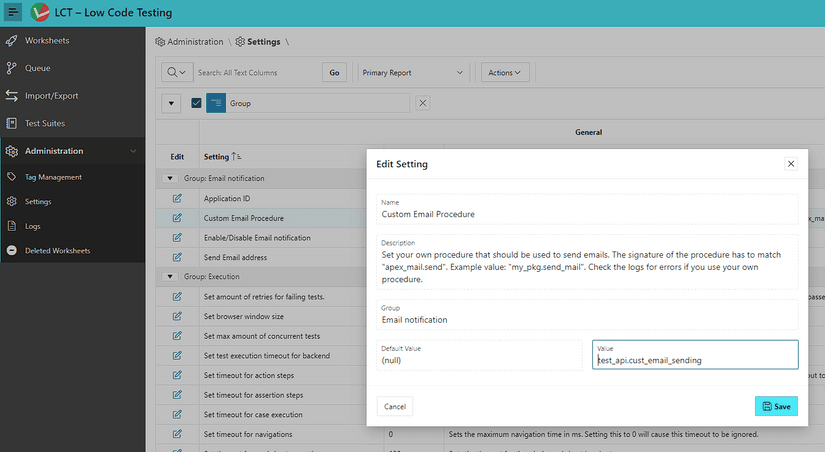Edit Set timeout for action steps
This screenshot has height=452, width=825.
pos(177,375)
